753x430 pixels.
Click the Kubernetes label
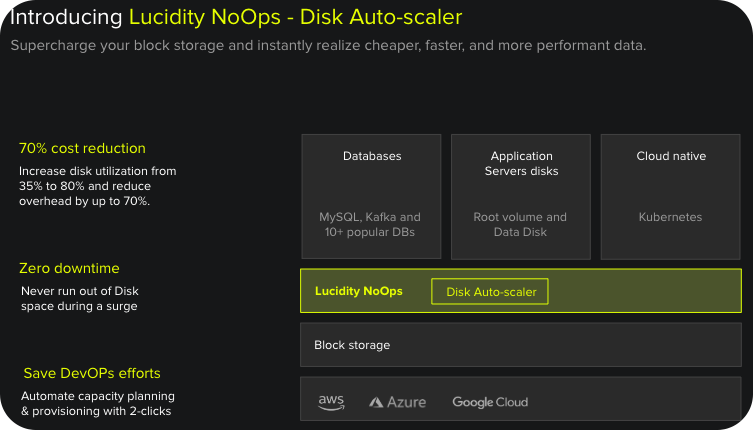tap(671, 217)
